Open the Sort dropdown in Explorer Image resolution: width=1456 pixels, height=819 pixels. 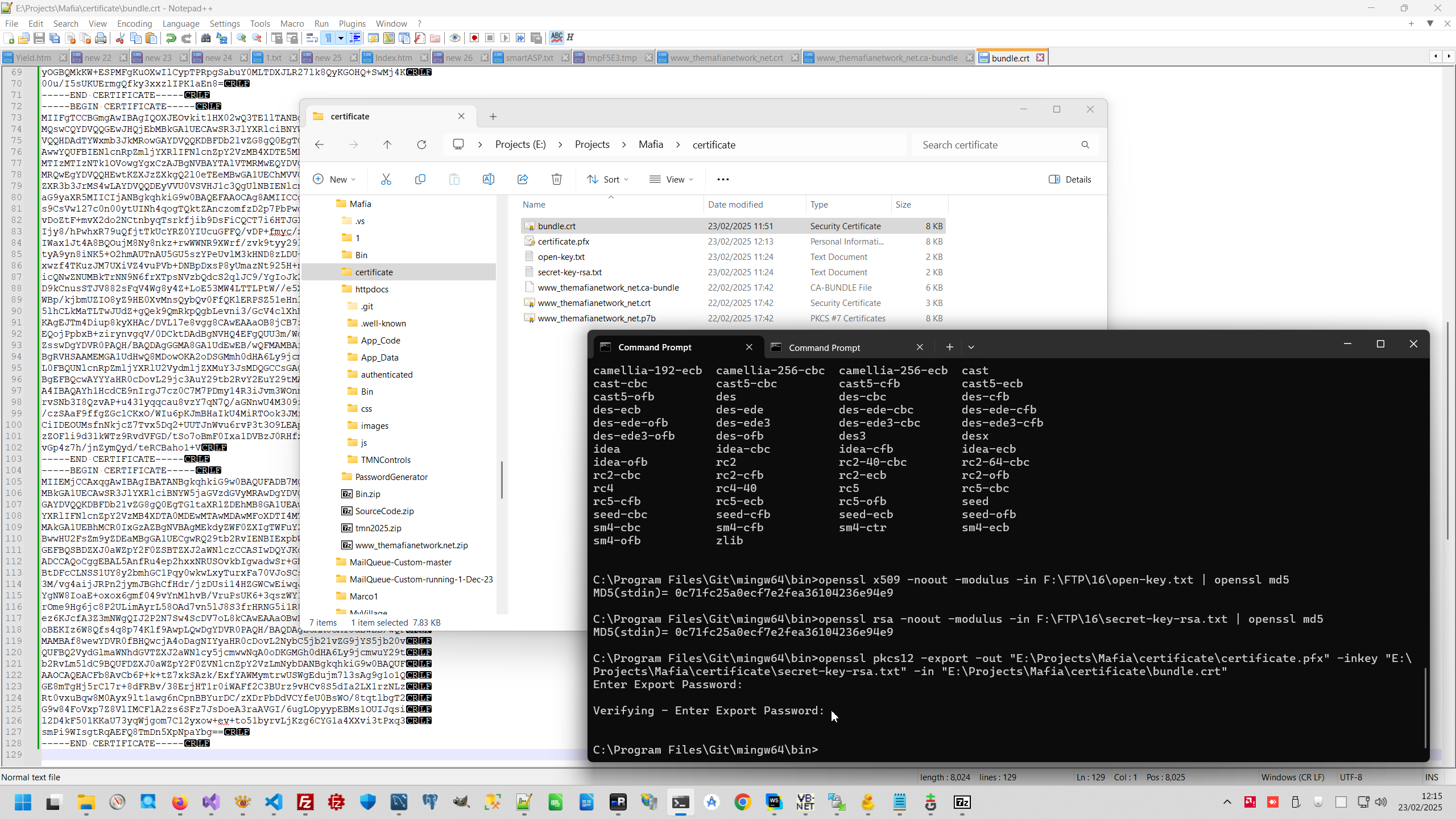point(608,179)
